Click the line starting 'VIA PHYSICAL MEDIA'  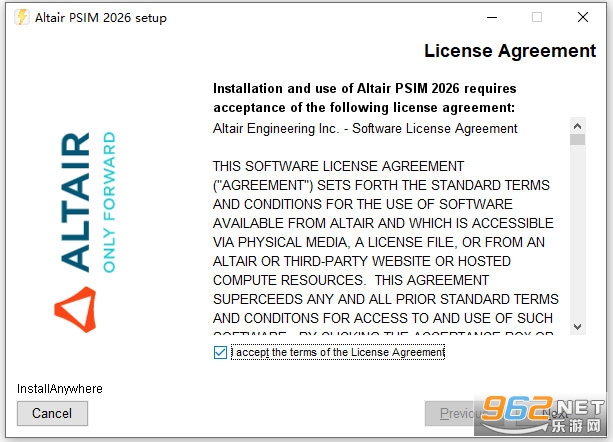tap(379, 242)
